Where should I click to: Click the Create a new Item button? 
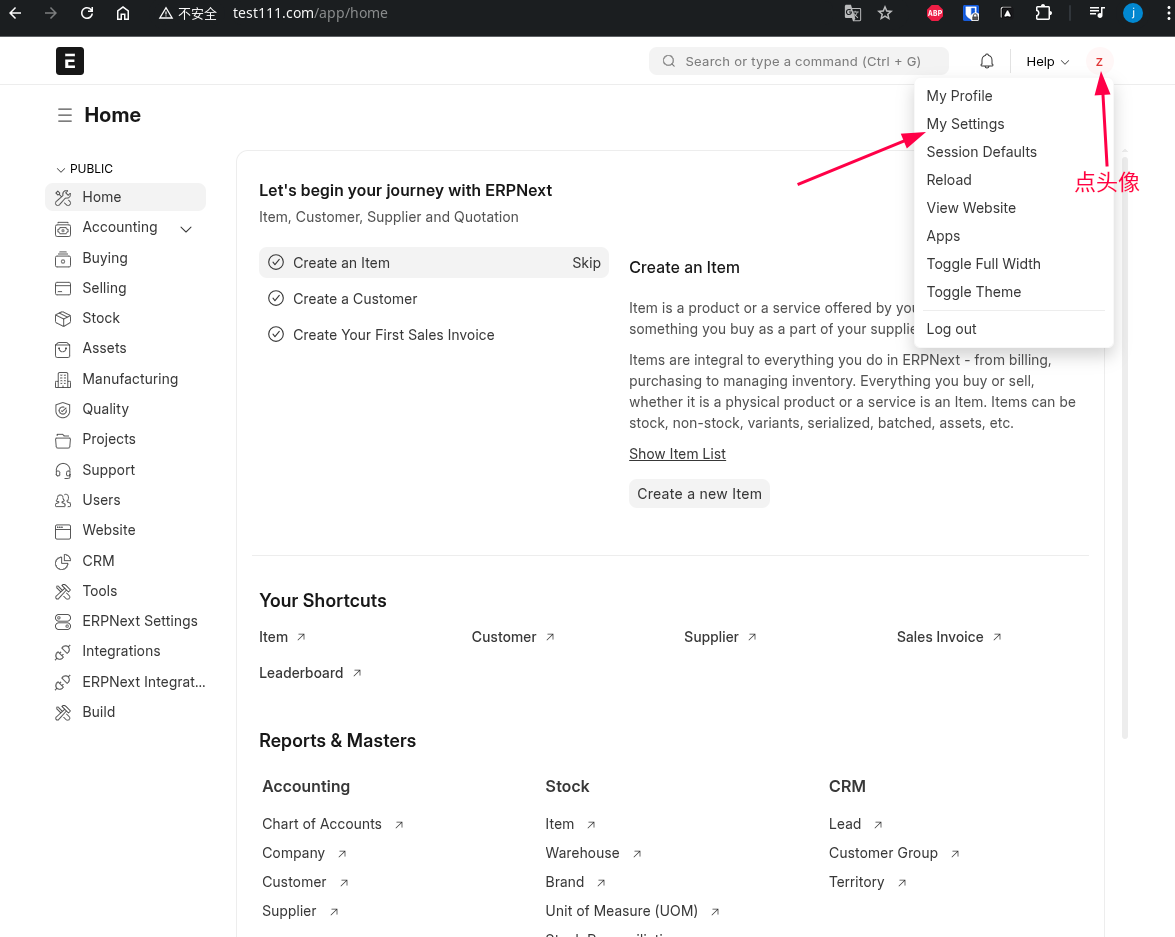pyautogui.click(x=699, y=494)
